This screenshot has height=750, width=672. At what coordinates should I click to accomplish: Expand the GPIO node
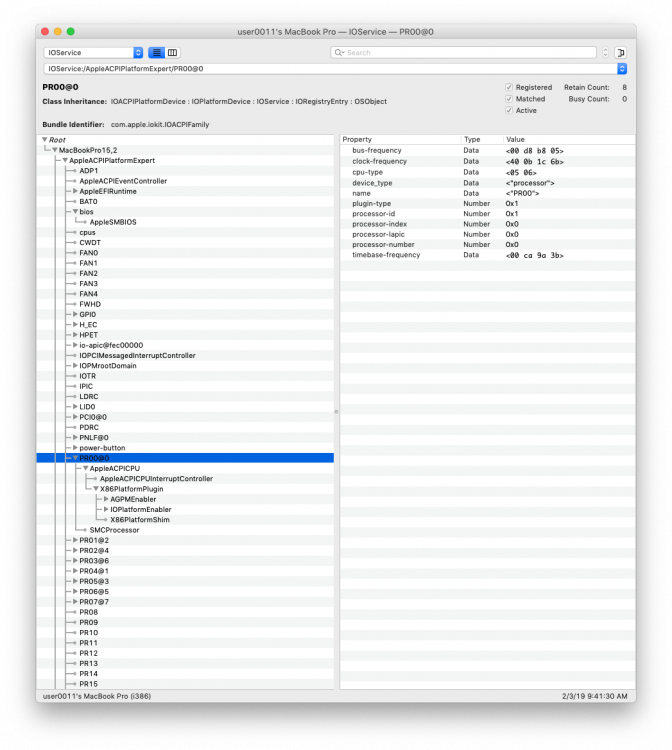click(75, 314)
